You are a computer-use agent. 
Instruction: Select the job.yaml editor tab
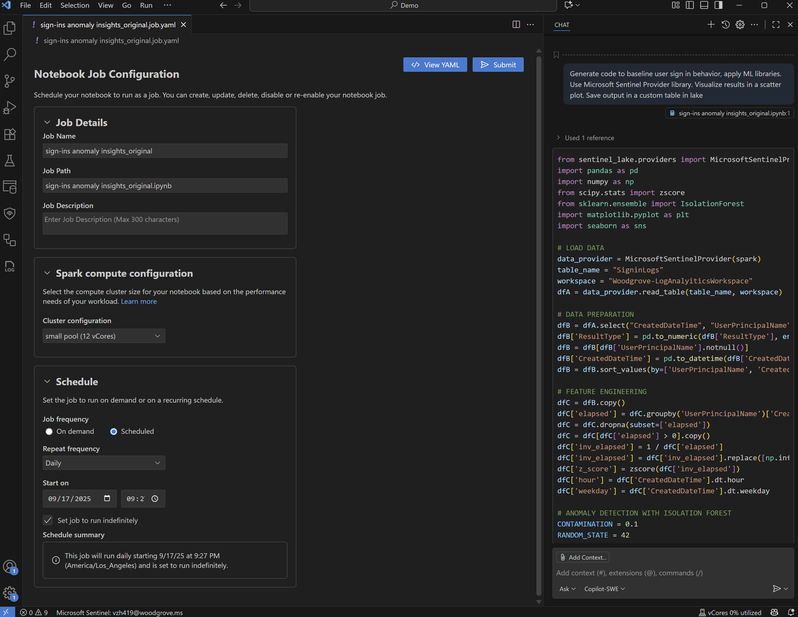point(107,24)
